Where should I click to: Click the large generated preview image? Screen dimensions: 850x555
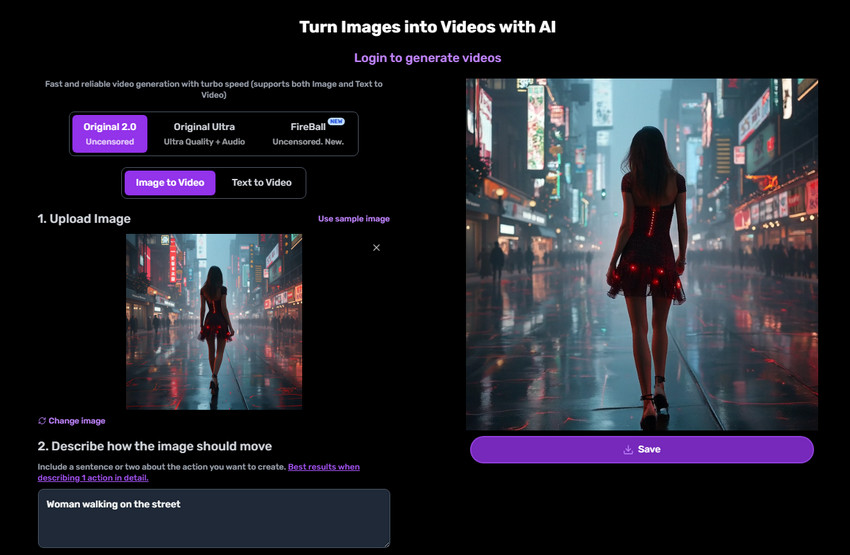642,254
